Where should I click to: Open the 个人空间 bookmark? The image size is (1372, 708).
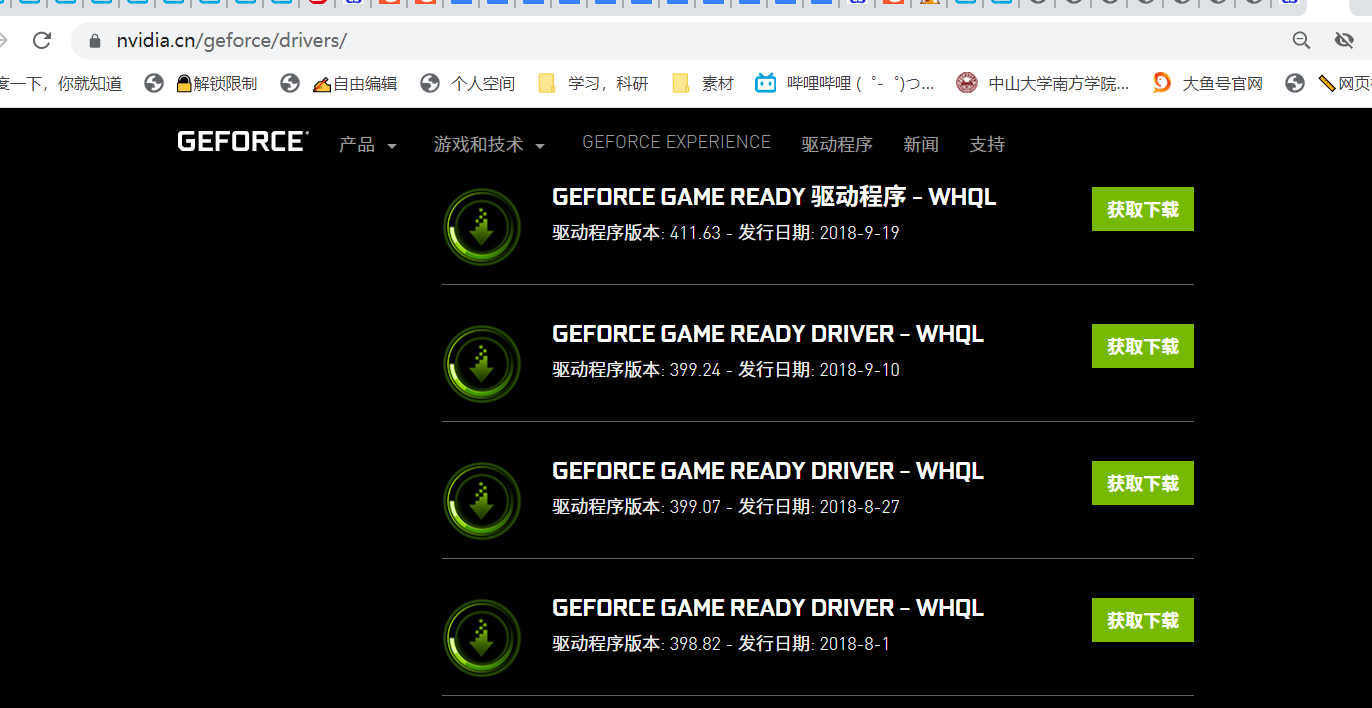(x=468, y=84)
